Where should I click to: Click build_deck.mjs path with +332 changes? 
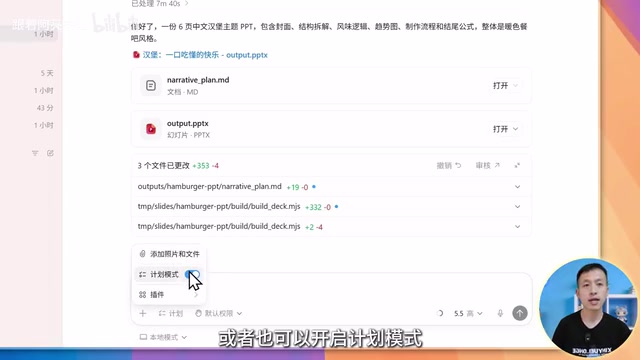coord(219,207)
